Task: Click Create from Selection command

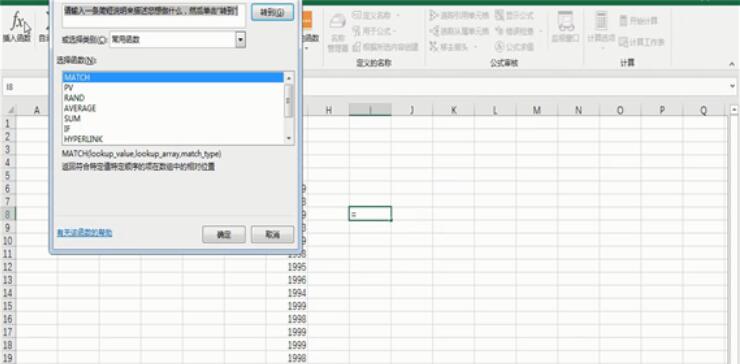Action: click(385, 47)
